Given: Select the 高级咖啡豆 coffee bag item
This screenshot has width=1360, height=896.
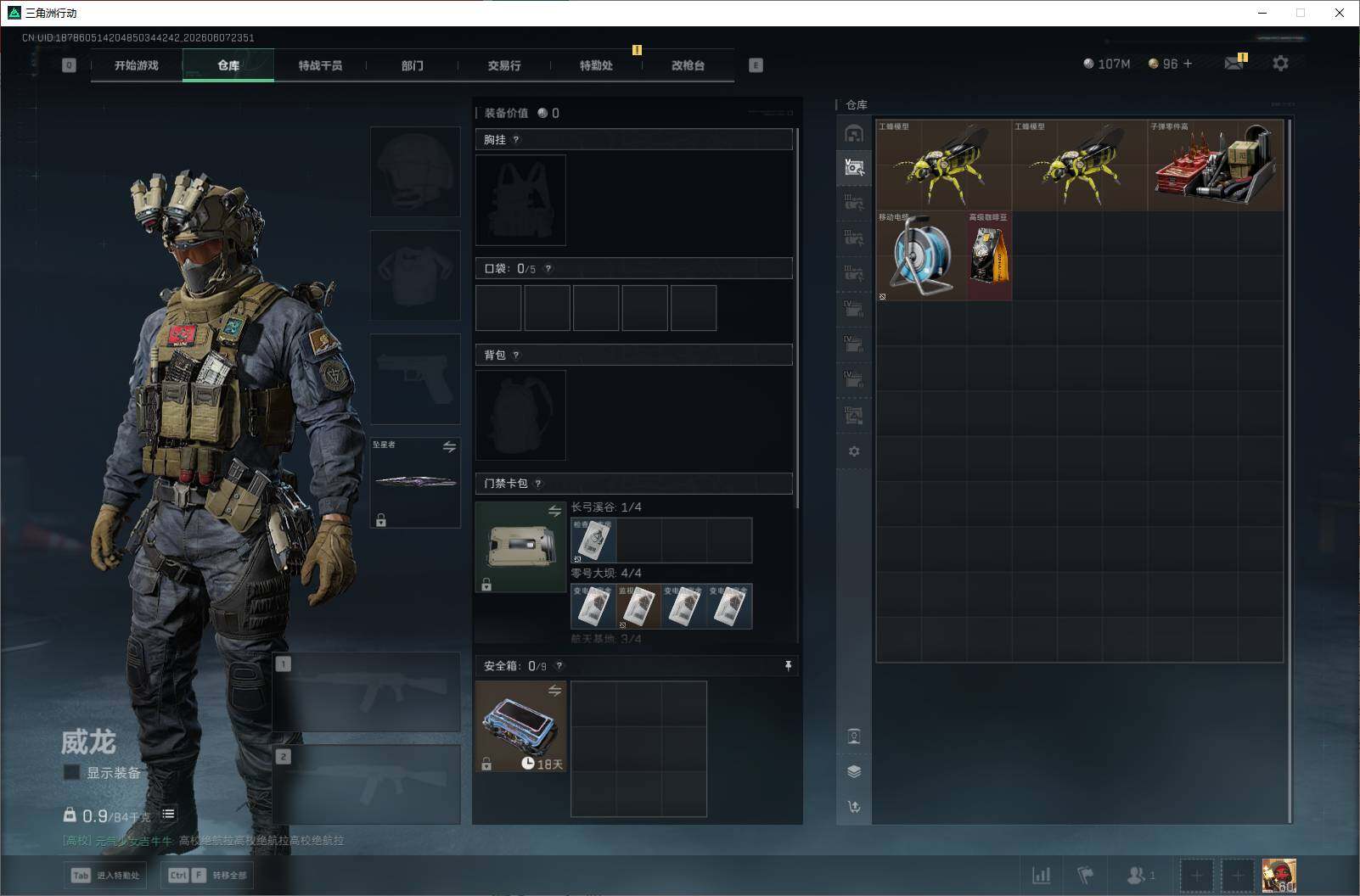Looking at the screenshot, I should tap(989, 255).
